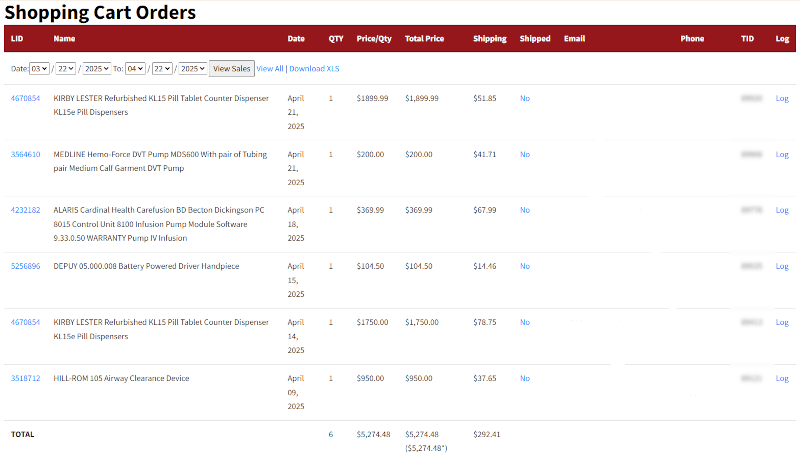This screenshot has width=800, height=458.
Task: Open LID 4670854 for the $1750.00 order
Action: tap(26, 322)
